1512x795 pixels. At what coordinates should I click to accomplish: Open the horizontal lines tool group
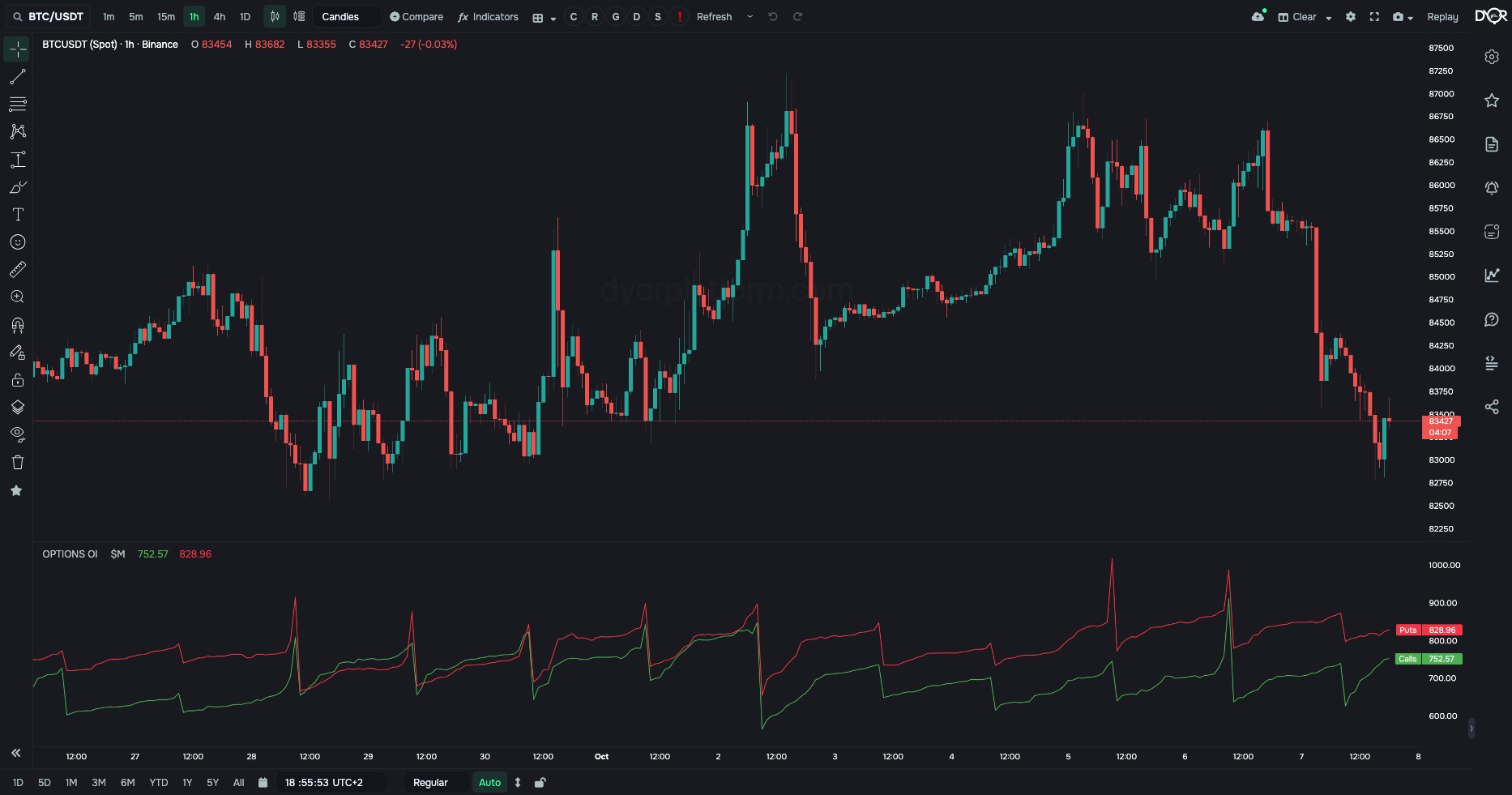click(17, 104)
